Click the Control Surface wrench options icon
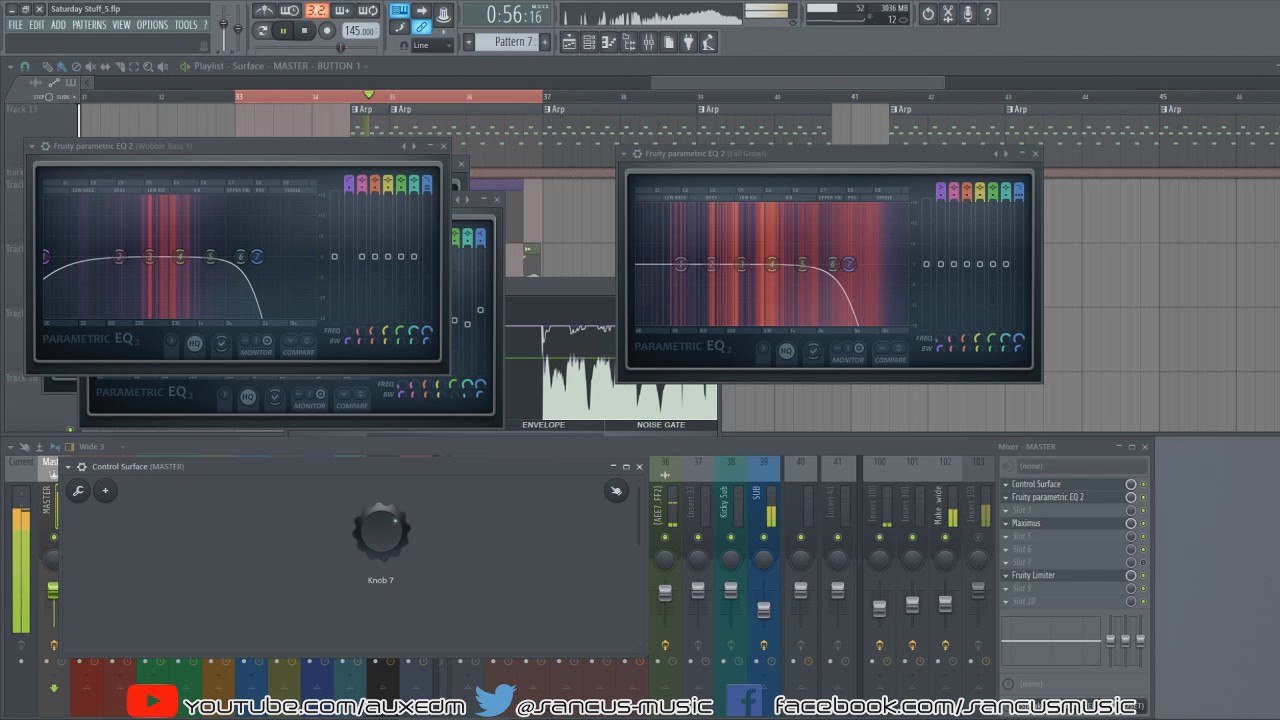The height and width of the screenshot is (720, 1280). tap(78, 490)
